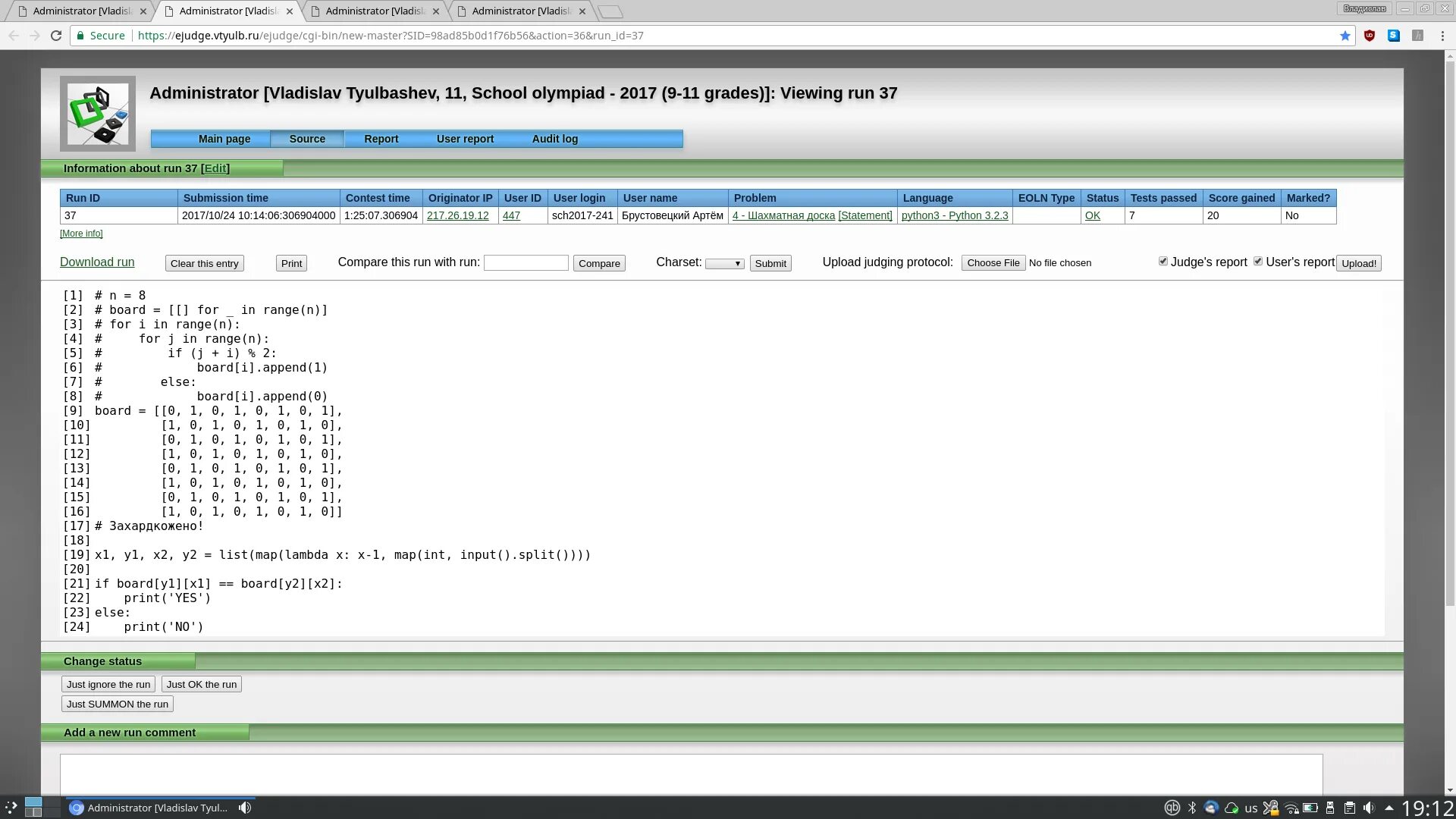Reload the page with the refresh icon
This screenshot has width=1456, height=819.
(56, 36)
